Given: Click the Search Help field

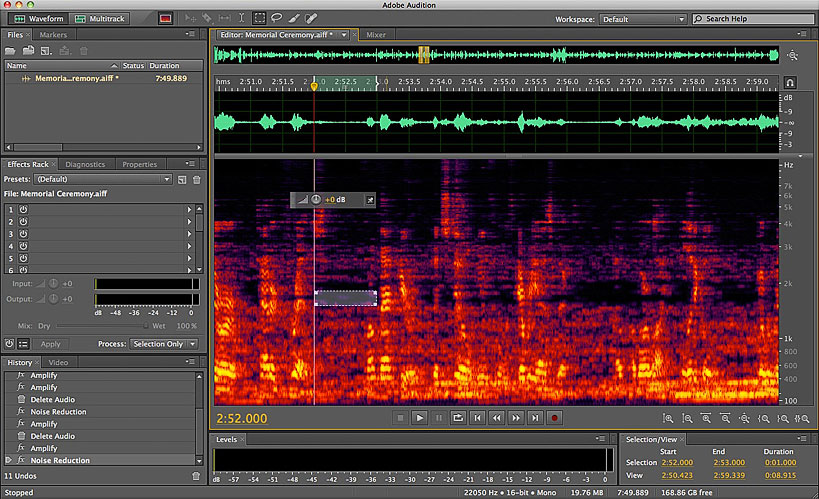Looking at the screenshot, I should tap(753, 19).
